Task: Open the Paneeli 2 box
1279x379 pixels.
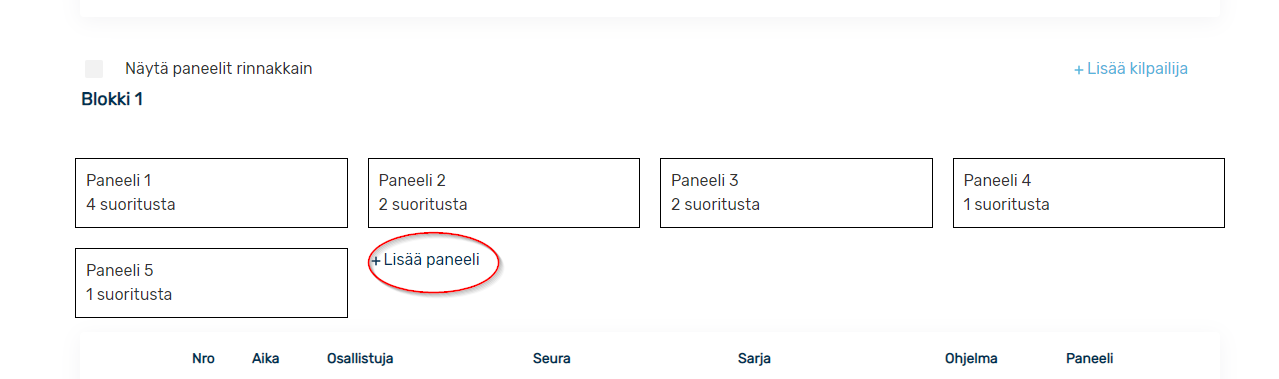Action: (x=504, y=193)
